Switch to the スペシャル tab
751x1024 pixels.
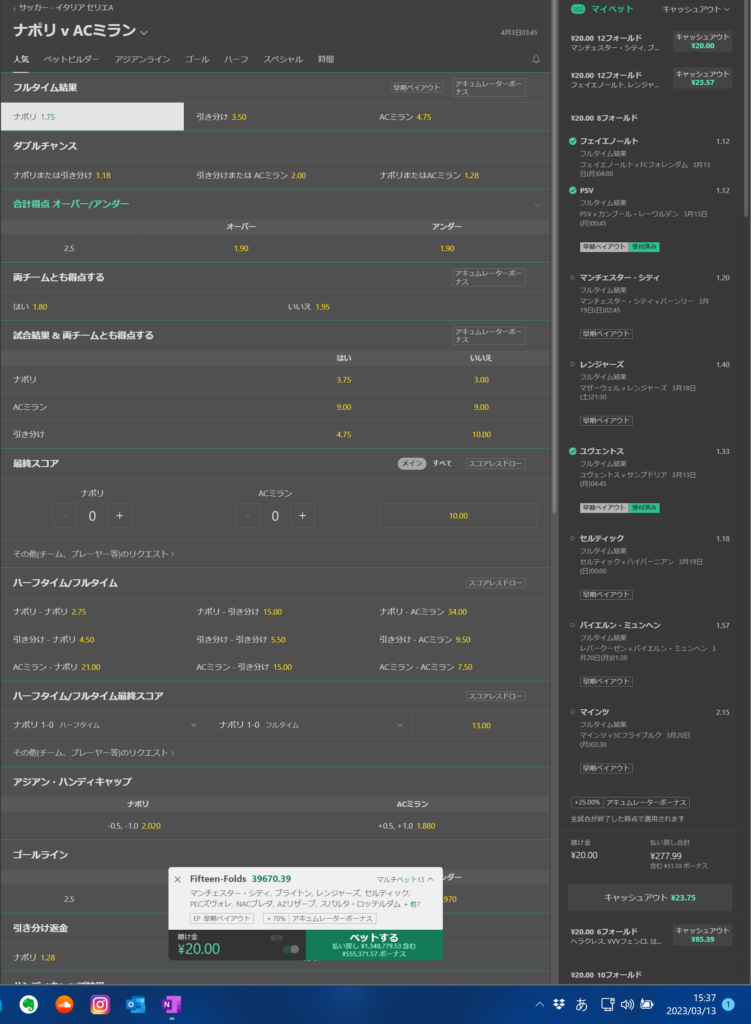pos(283,59)
